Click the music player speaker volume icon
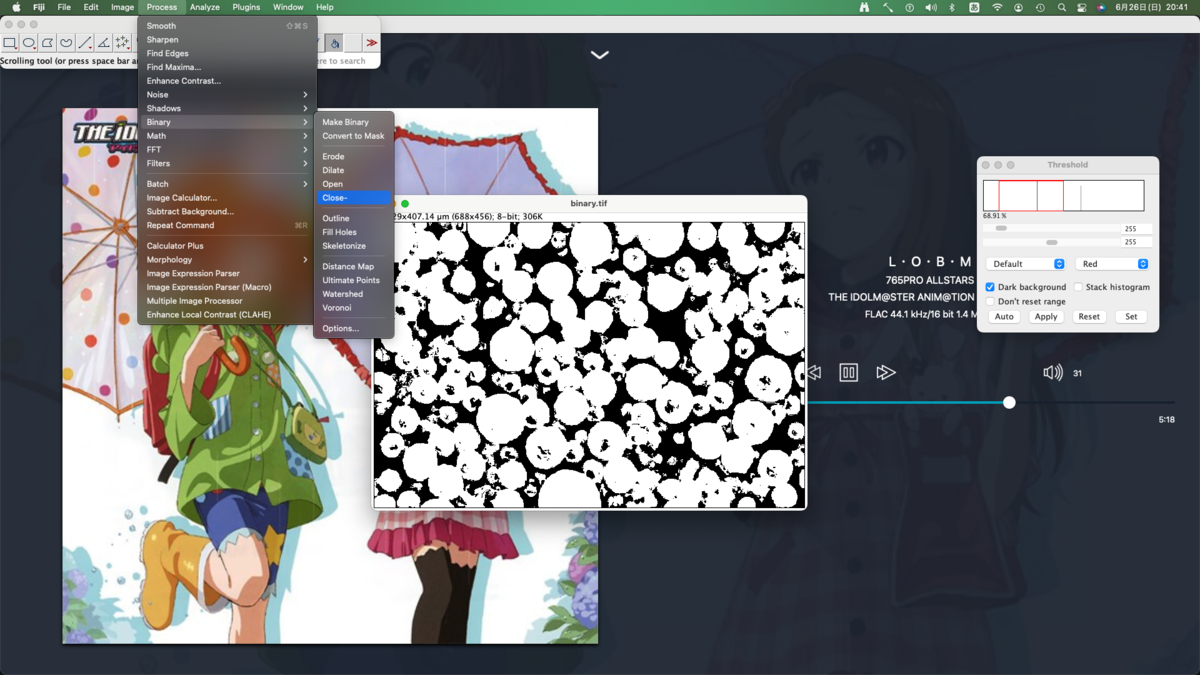 click(x=1052, y=373)
